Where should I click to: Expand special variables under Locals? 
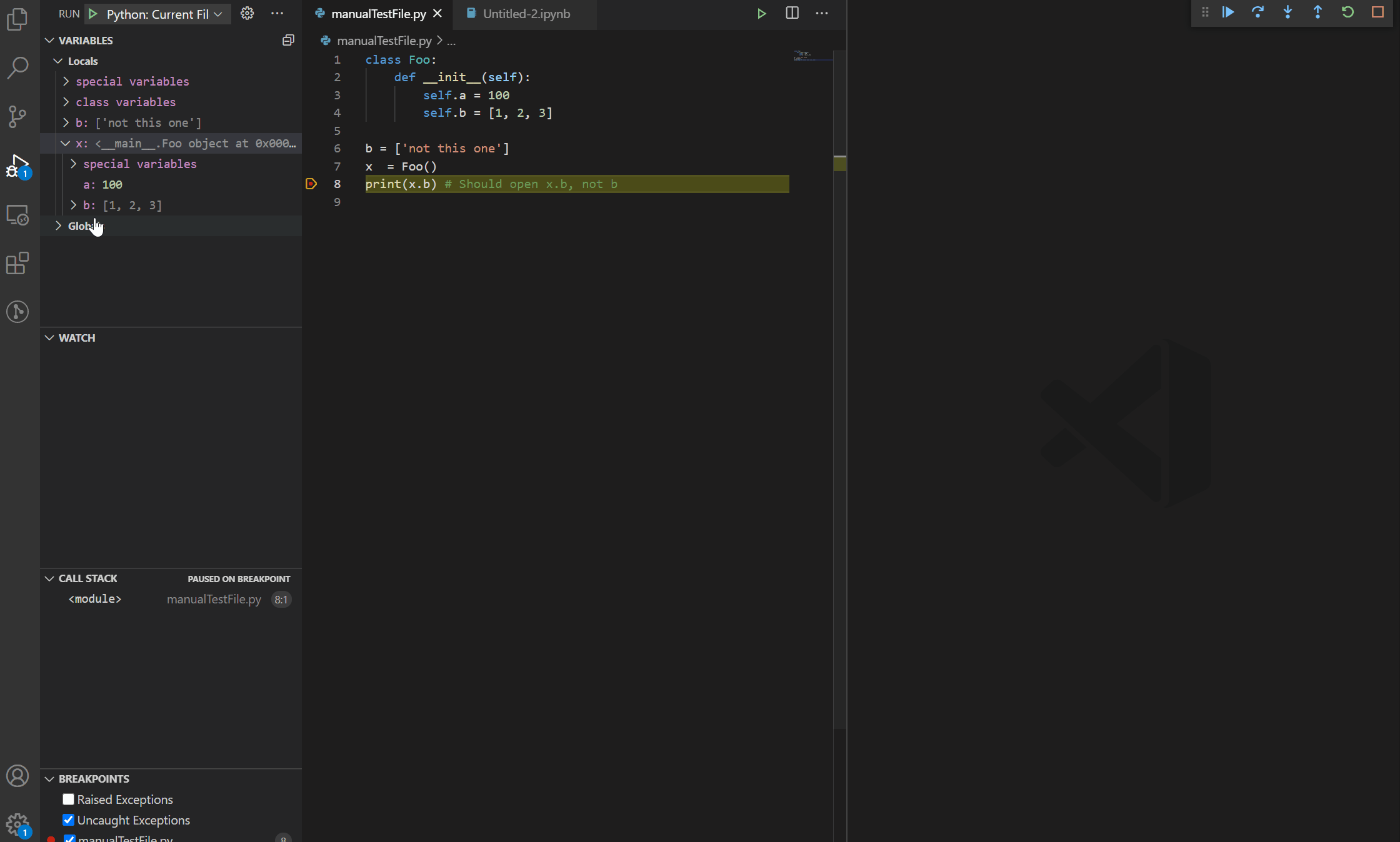(x=66, y=81)
